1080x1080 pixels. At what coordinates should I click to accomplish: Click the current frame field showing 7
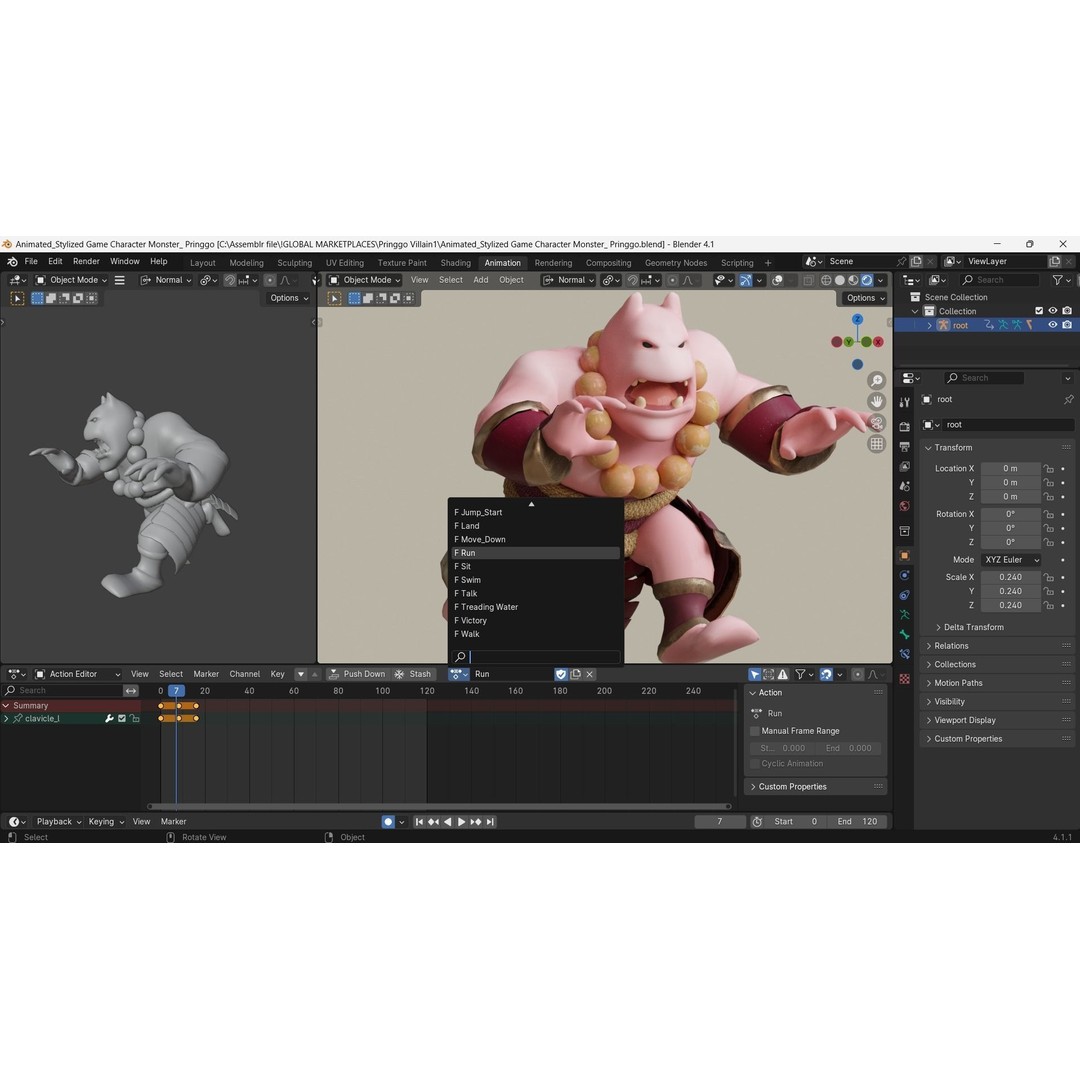(720, 822)
